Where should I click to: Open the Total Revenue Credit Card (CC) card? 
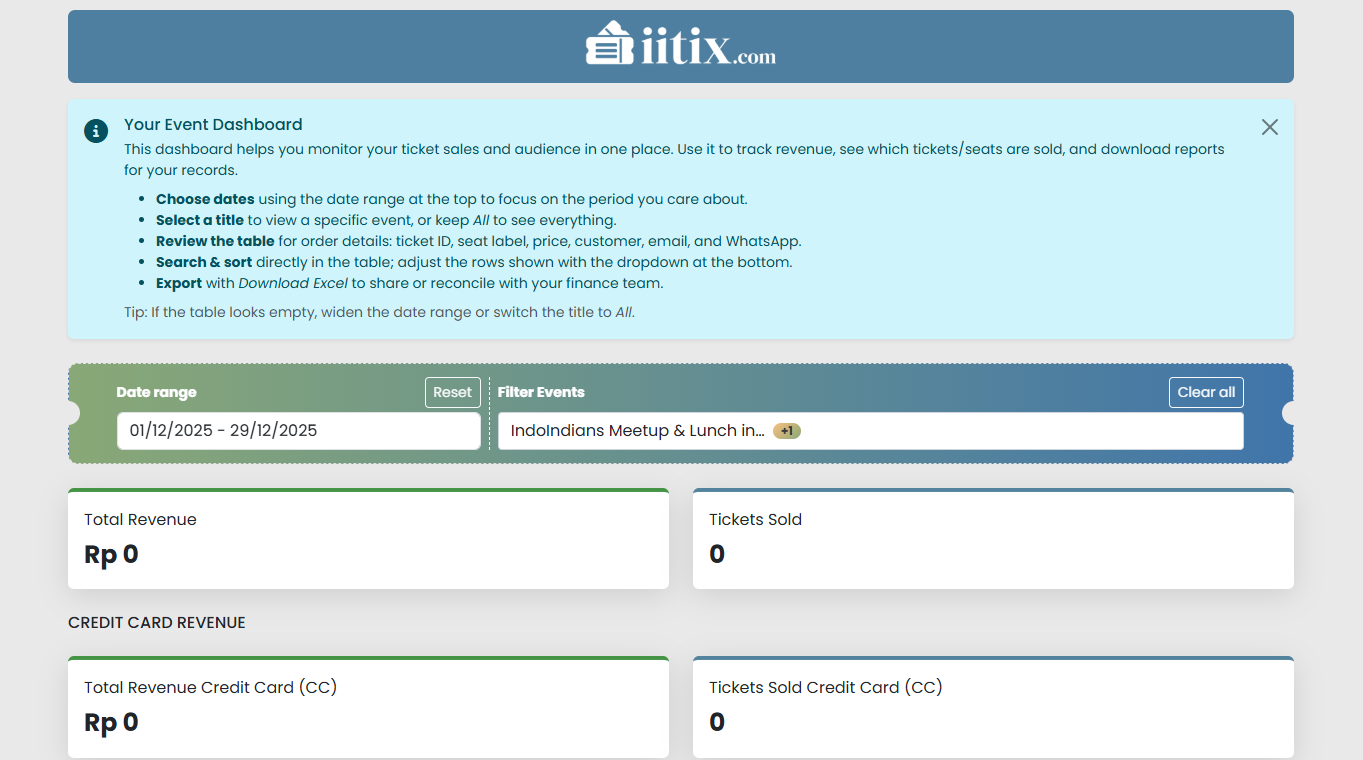tap(368, 707)
